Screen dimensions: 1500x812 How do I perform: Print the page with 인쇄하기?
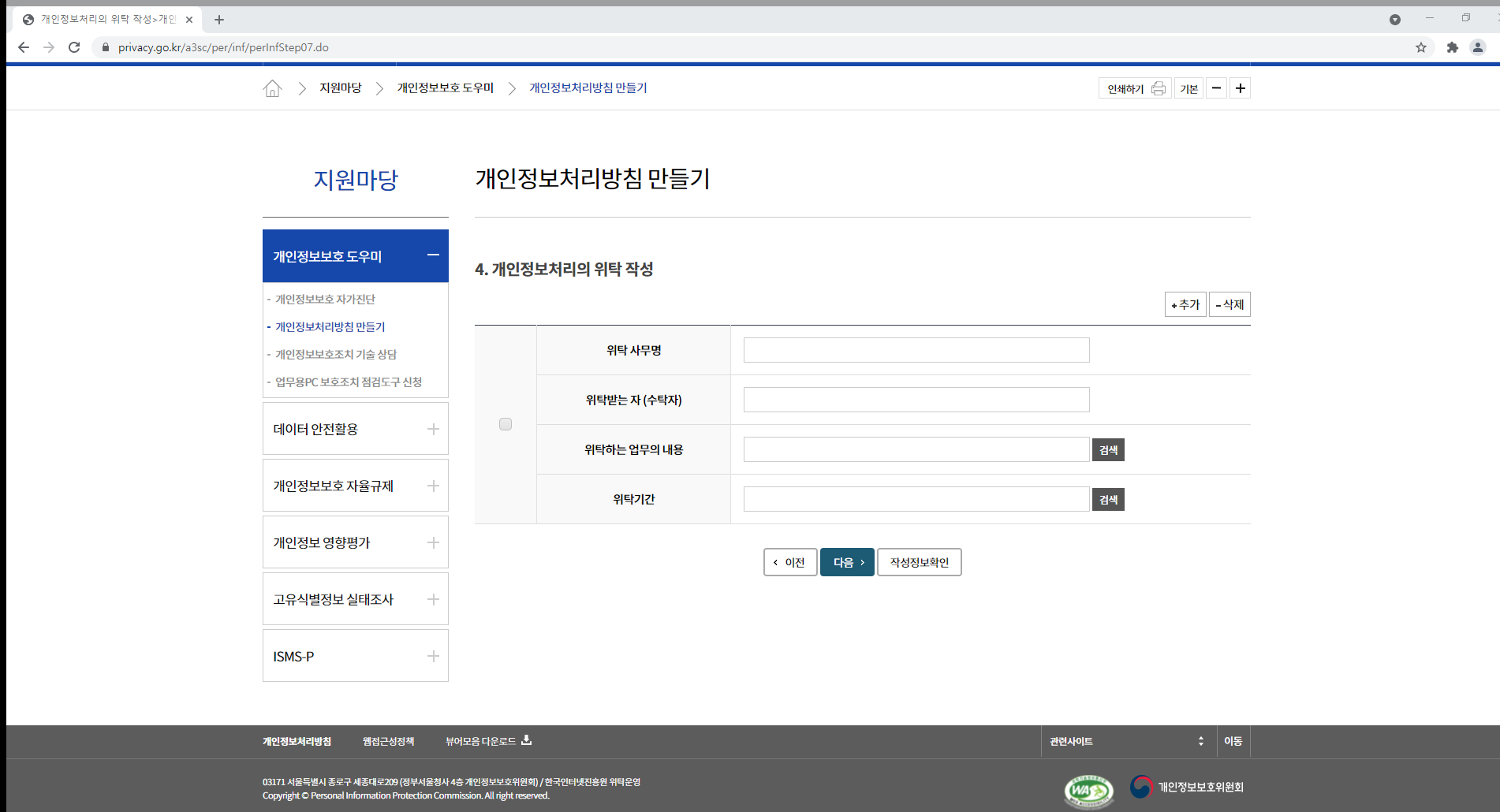tap(1135, 88)
